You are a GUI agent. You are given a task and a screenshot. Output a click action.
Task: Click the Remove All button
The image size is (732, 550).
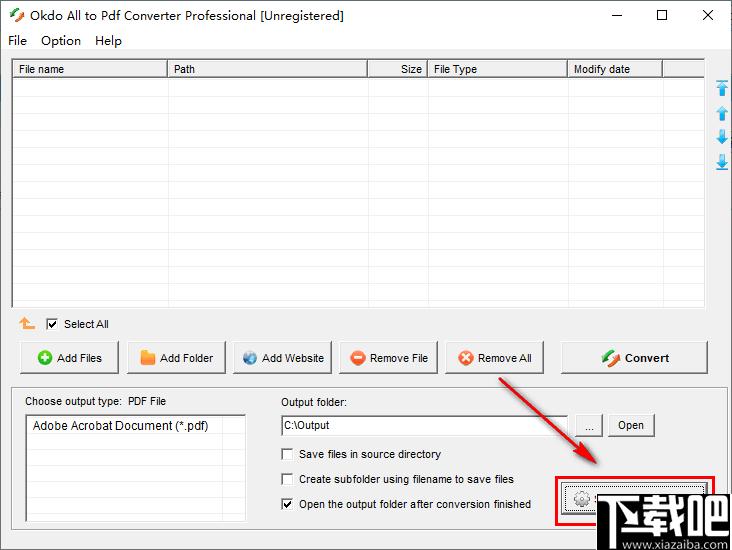(x=494, y=358)
